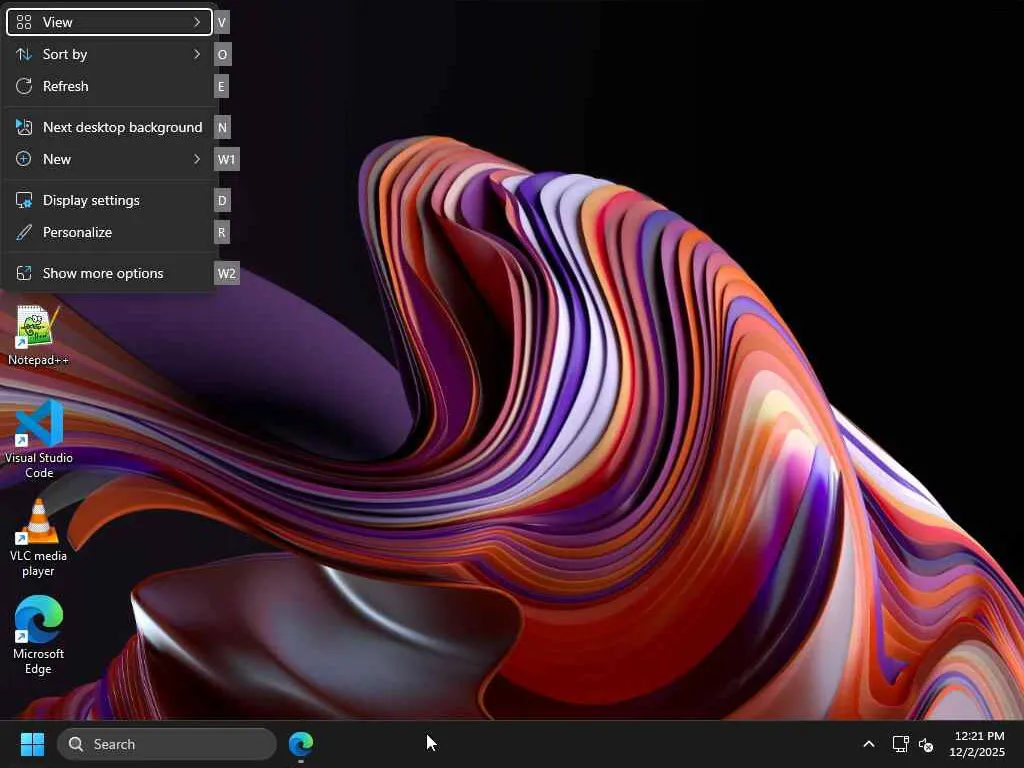Screen dimensions: 1024x768
Task: Click the Personalize brush icon
Action: (24, 232)
